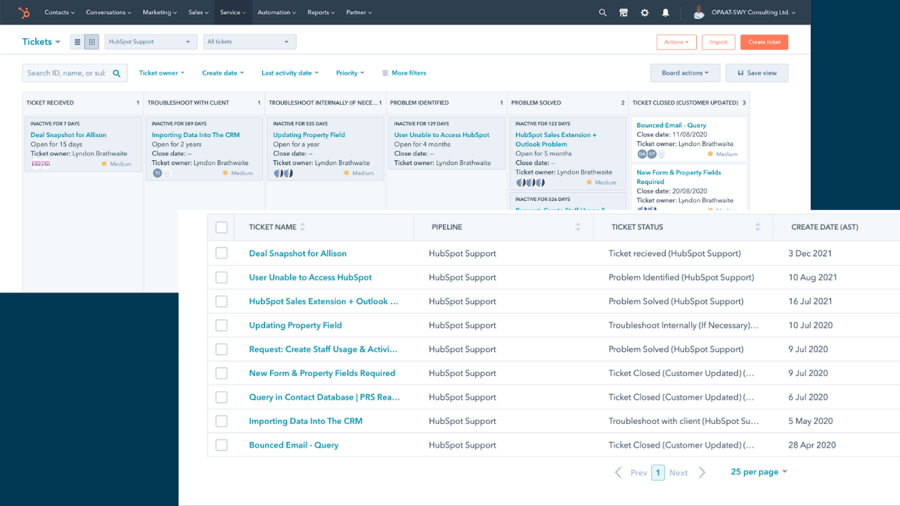Click the Save view button
This screenshot has width=900, height=506.
pos(757,73)
